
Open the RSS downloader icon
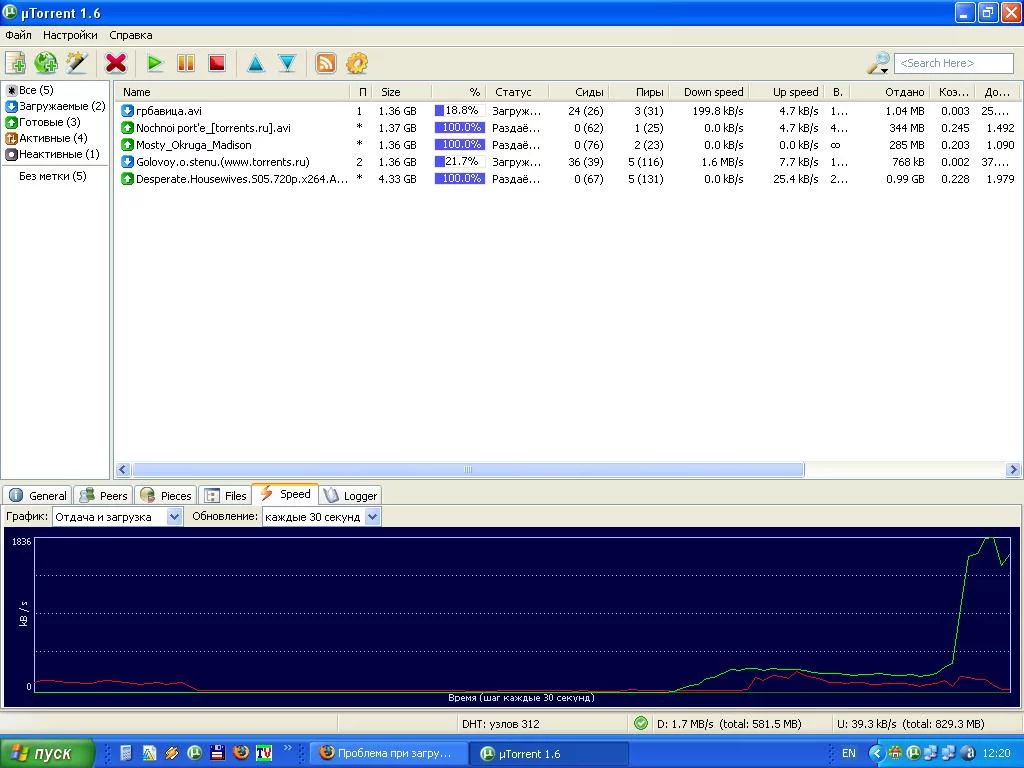tap(326, 63)
